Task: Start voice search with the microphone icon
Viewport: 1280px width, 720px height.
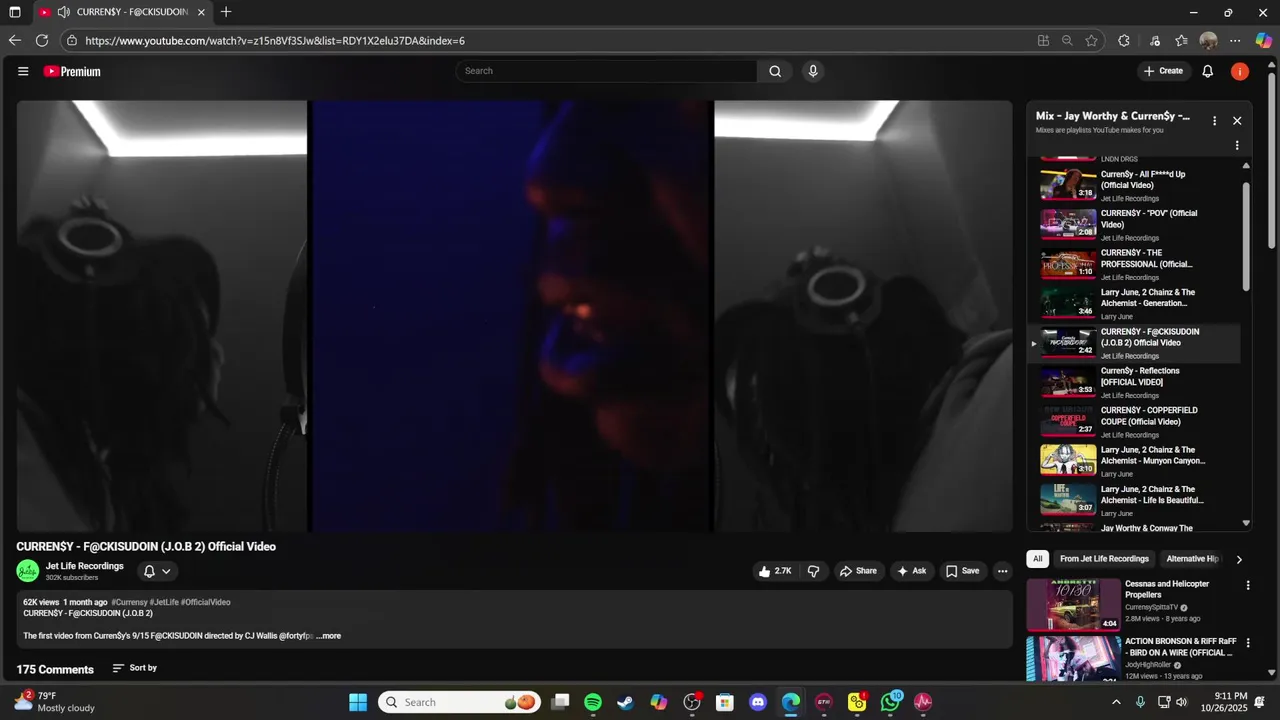Action: [x=813, y=71]
